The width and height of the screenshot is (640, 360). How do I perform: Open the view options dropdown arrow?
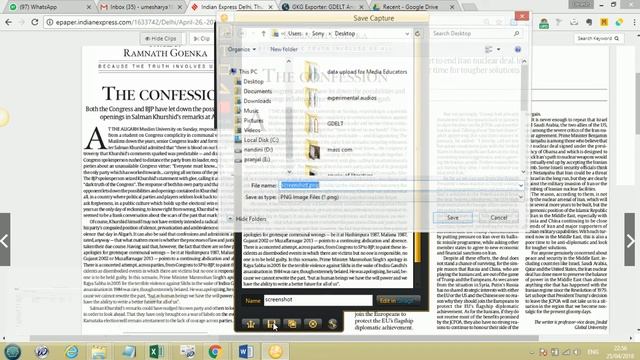coord(498,49)
